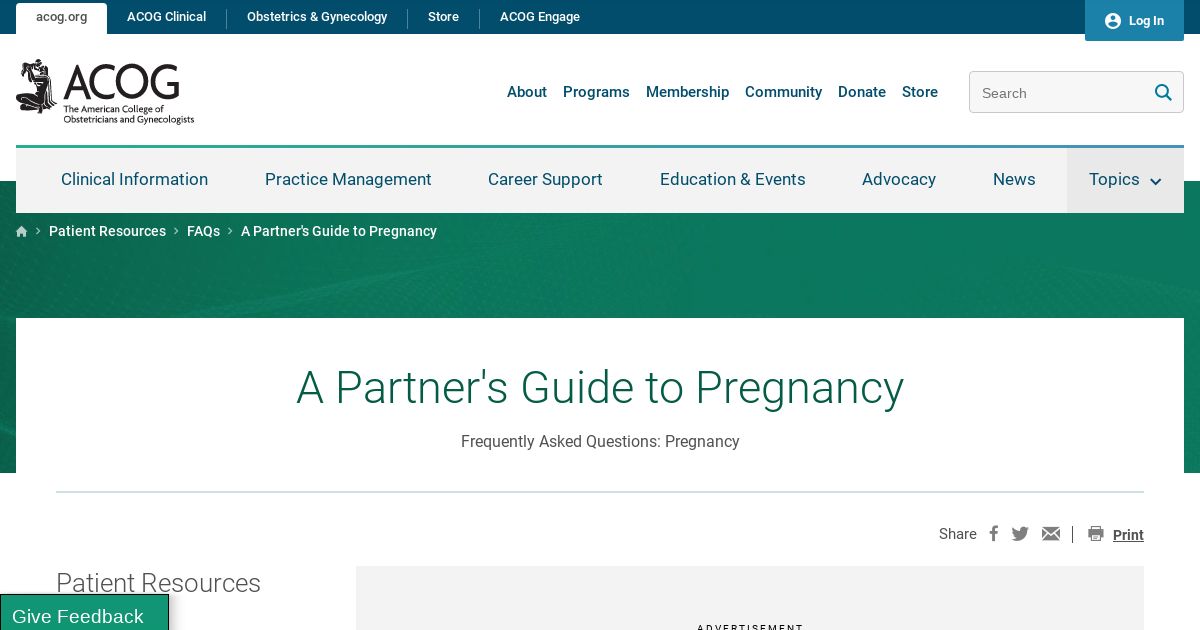Click the printer icon
1200x630 pixels.
[x=1096, y=534]
